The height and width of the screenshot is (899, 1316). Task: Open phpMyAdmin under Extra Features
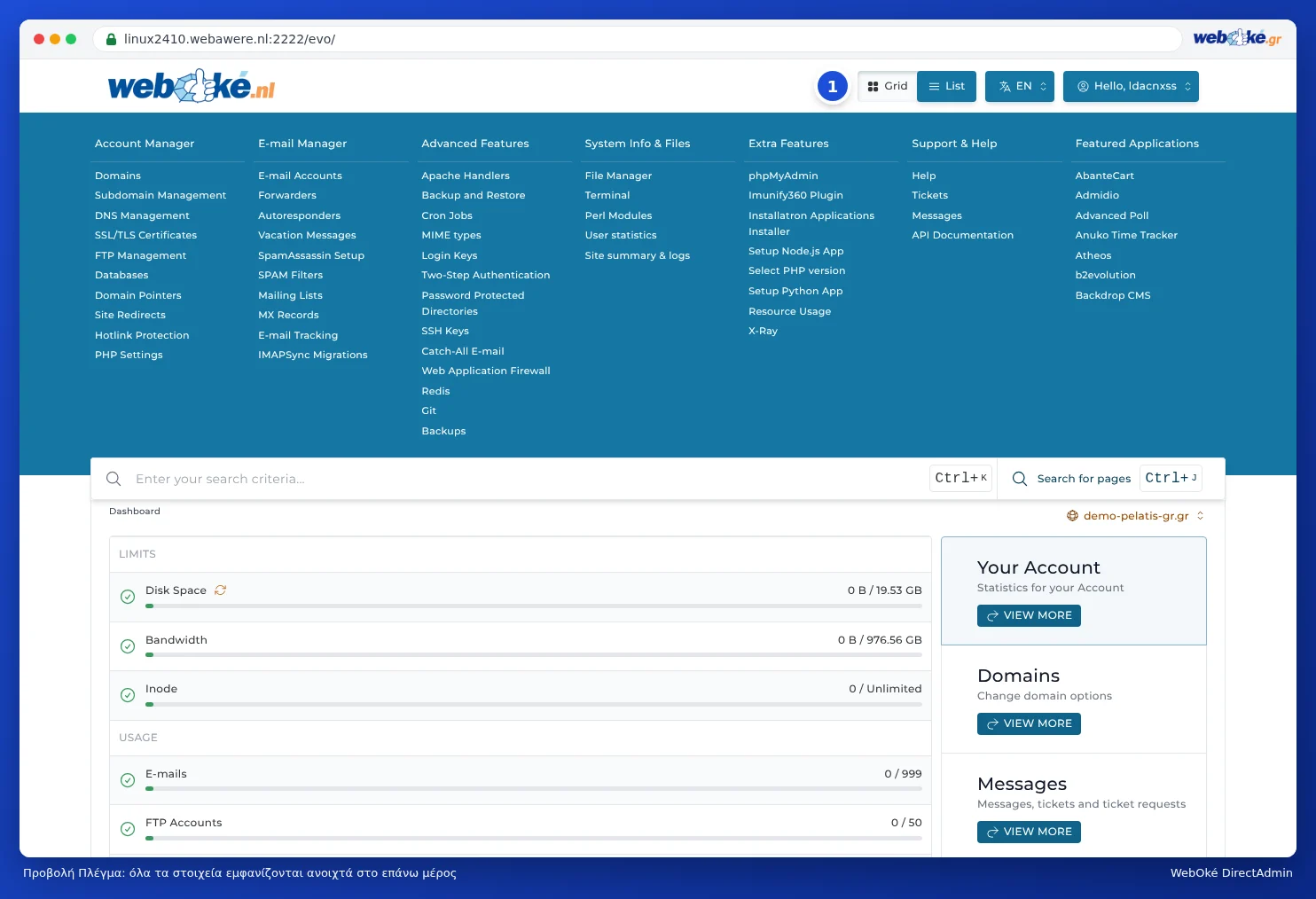[783, 176]
